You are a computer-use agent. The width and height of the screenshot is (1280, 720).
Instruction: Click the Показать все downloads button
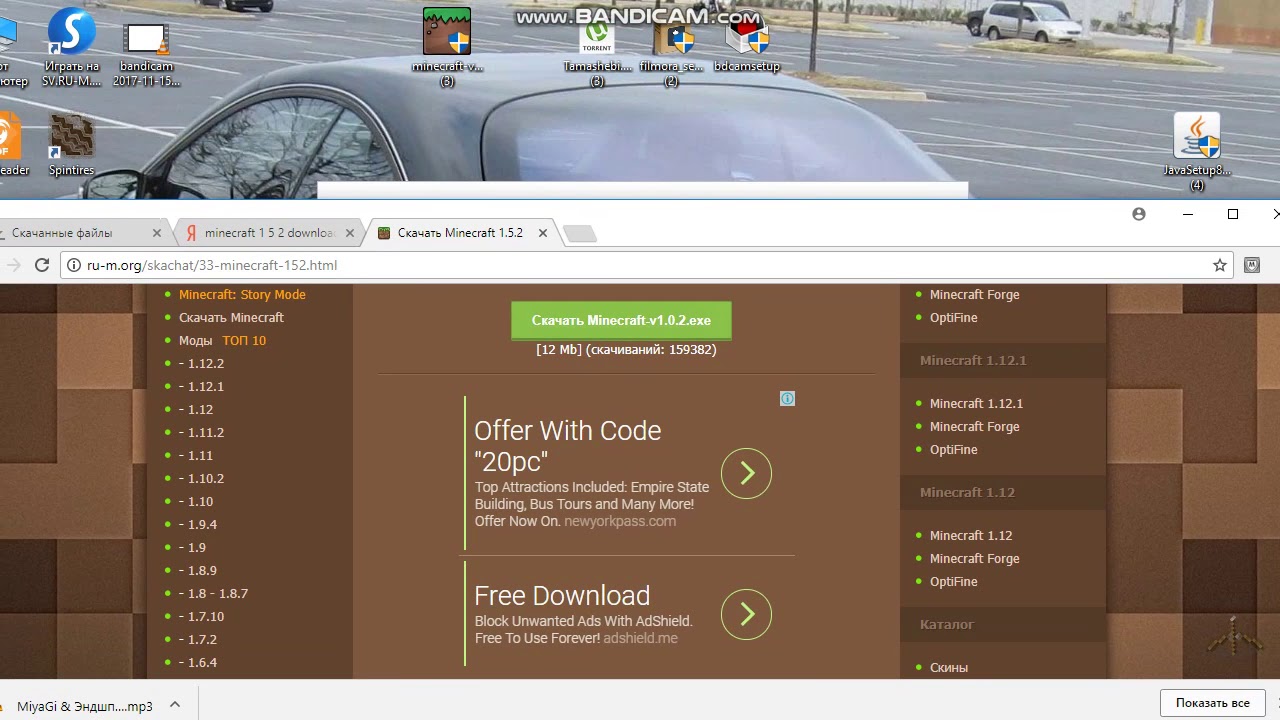(x=1213, y=703)
